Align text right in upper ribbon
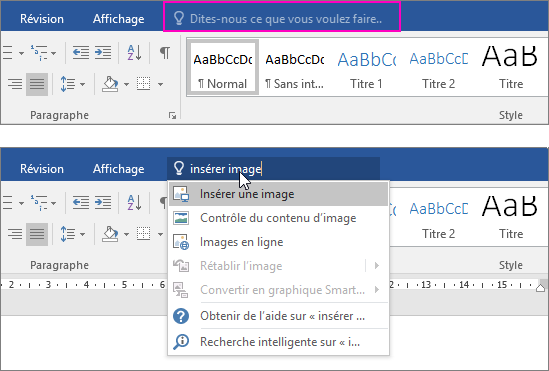The image size is (549, 371). coord(15,84)
